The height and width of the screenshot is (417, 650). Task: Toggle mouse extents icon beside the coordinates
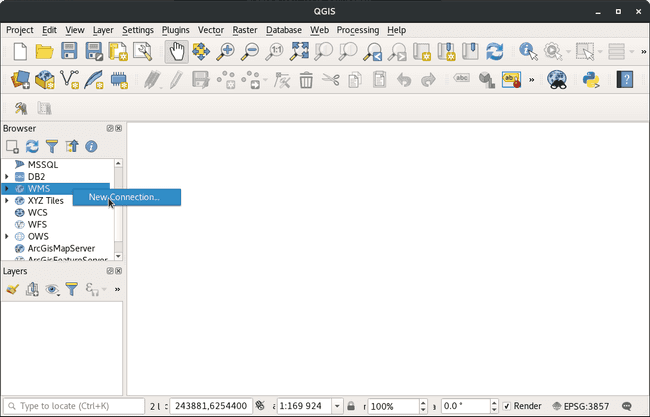pyautogui.click(x=260, y=405)
